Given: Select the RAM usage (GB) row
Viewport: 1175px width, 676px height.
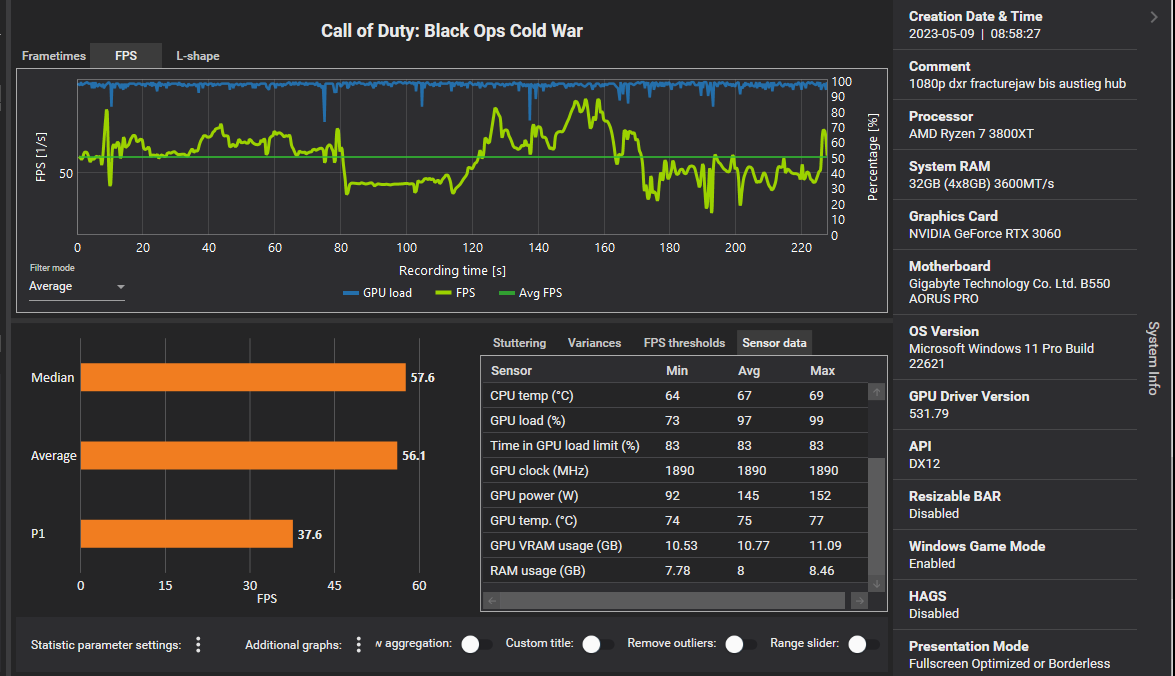Looking at the screenshot, I should coord(674,570).
